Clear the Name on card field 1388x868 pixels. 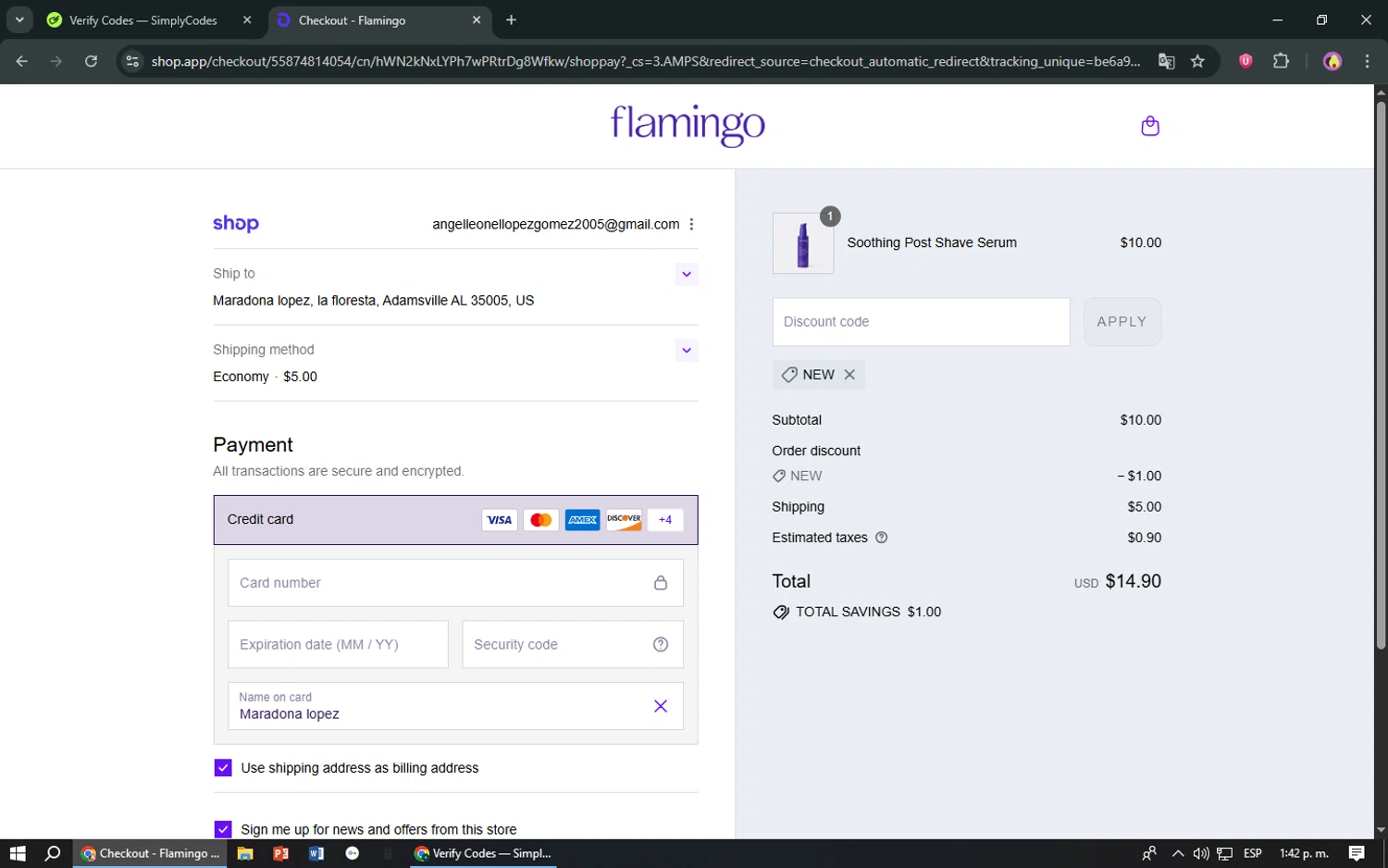(661, 706)
